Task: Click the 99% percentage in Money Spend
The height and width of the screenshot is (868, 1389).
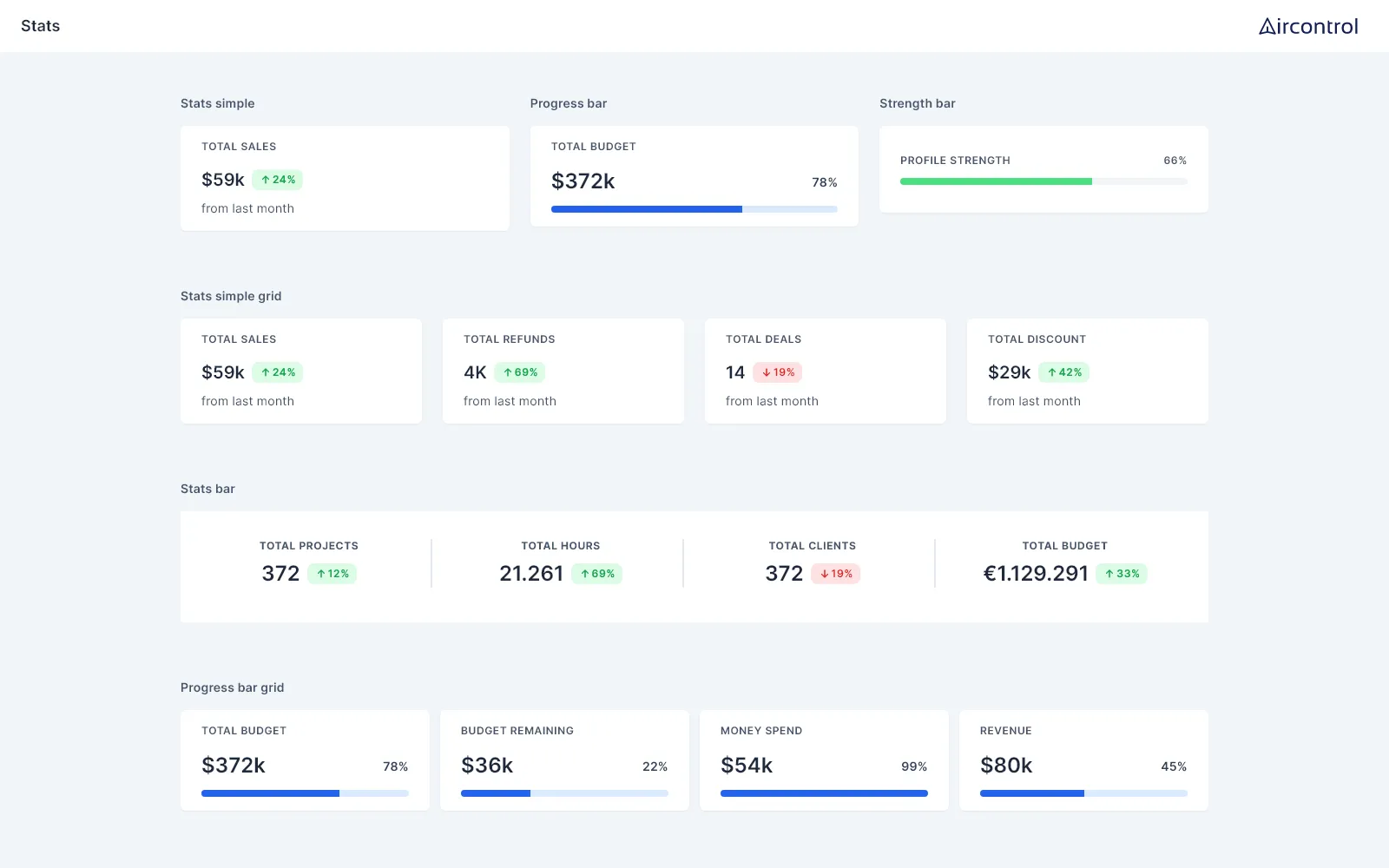Action: 914,766
